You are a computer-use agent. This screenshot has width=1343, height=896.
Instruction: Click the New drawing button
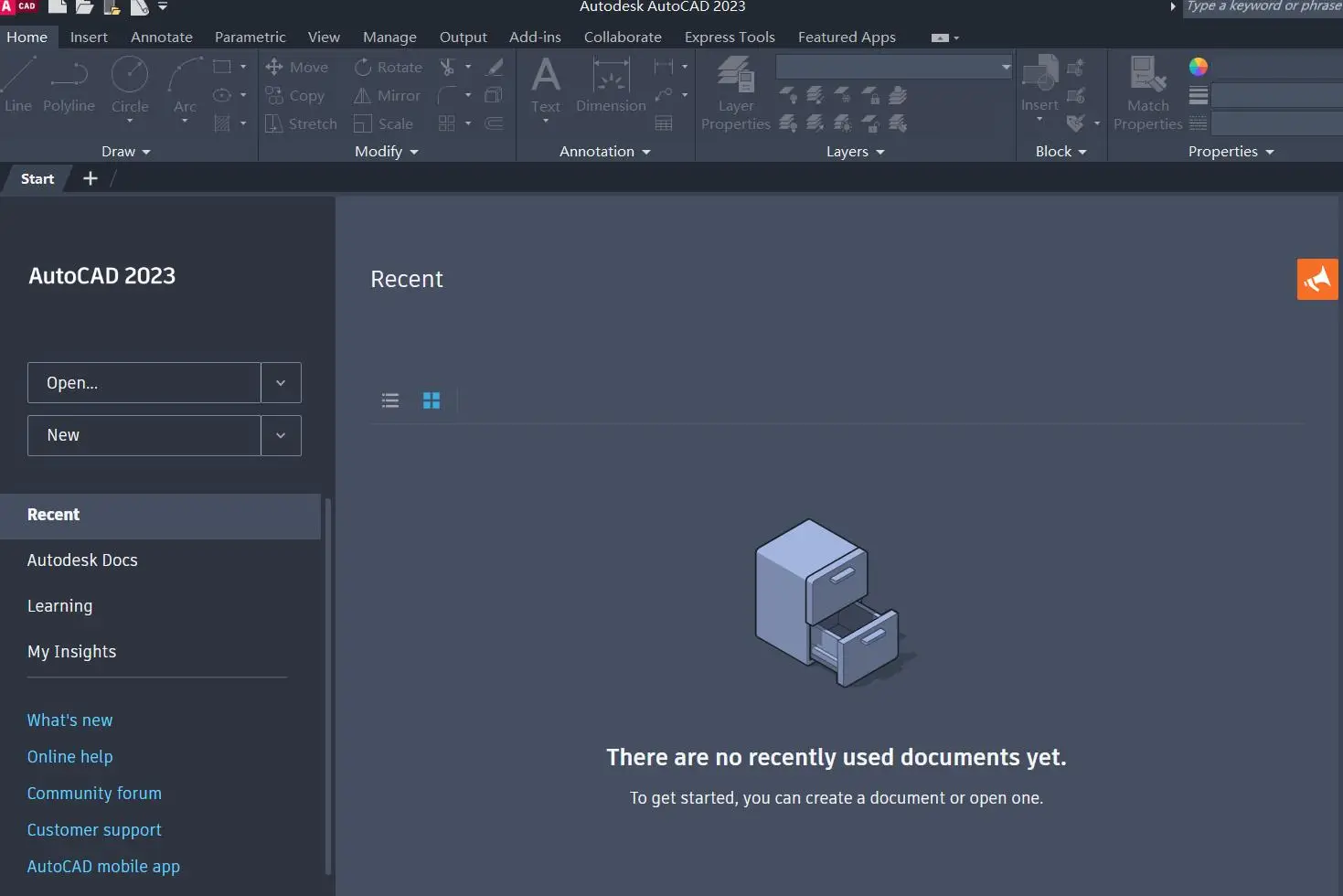pos(144,436)
